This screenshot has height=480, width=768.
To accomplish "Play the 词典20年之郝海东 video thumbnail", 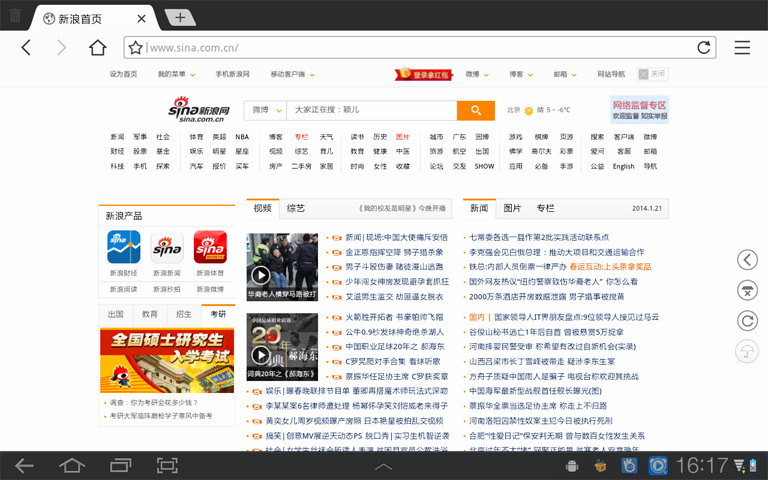I will coord(282,347).
